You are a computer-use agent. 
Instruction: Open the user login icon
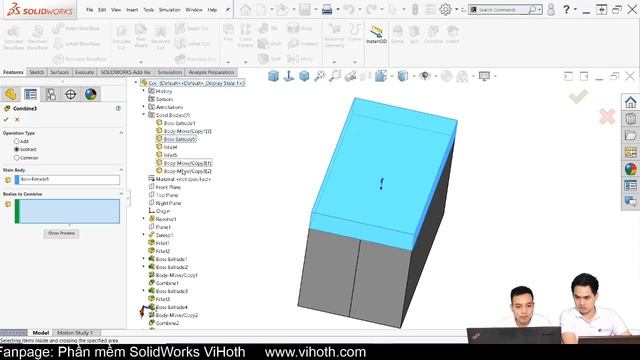click(551, 9)
